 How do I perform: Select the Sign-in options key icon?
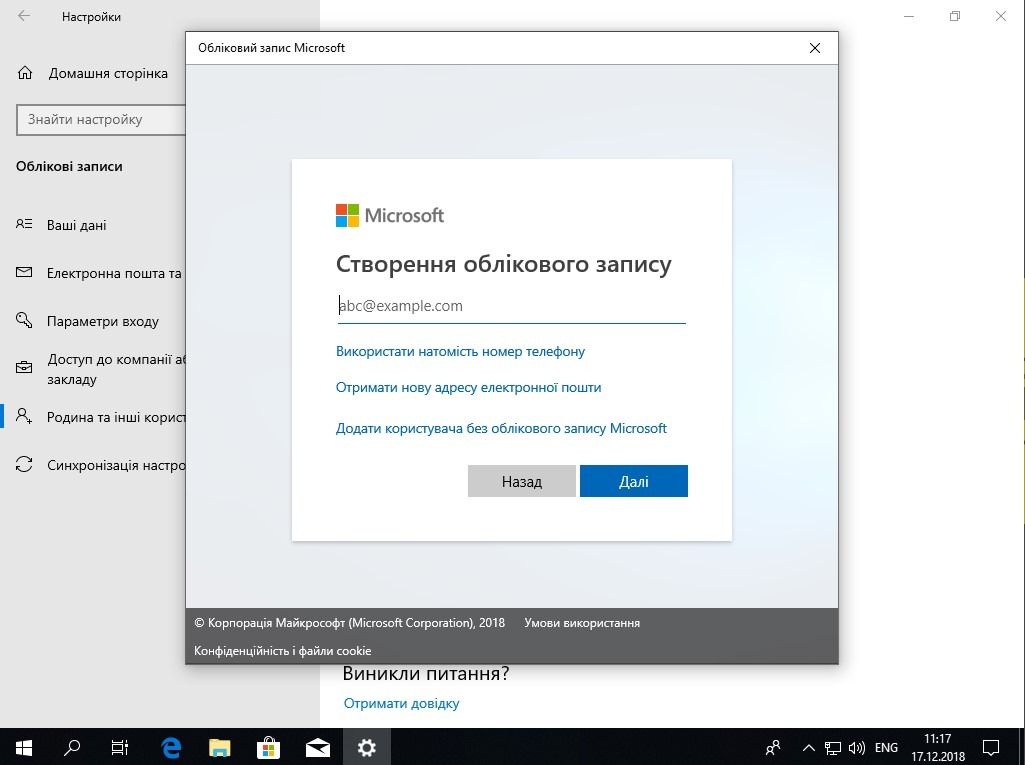pyautogui.click(x=24, y=320)
